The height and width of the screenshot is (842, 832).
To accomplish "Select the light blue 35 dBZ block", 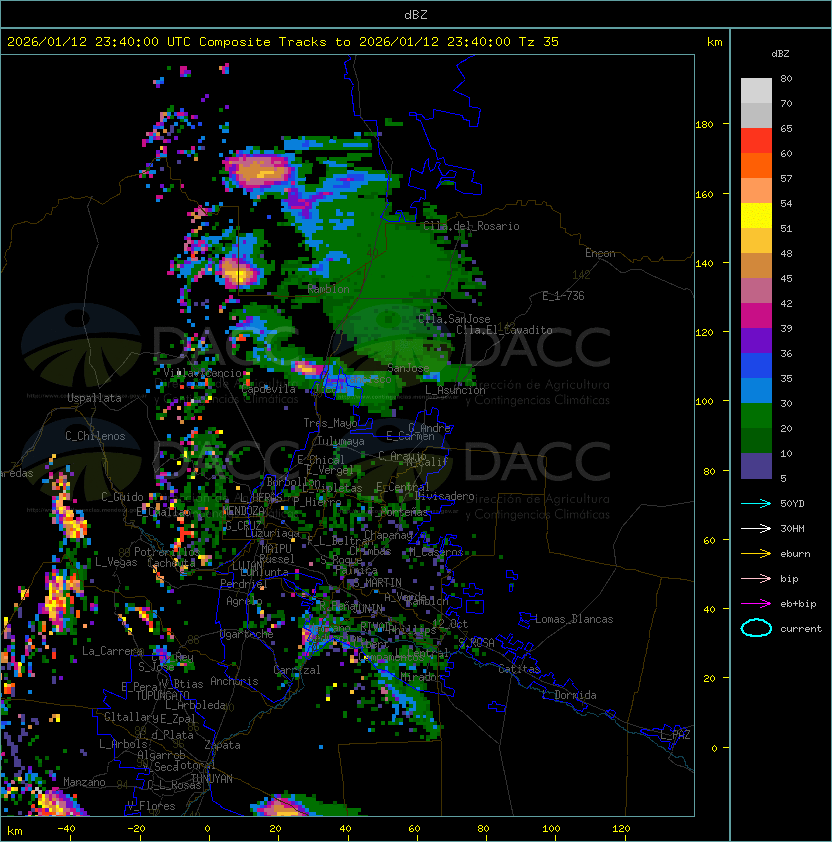I will tap(756, 390).
